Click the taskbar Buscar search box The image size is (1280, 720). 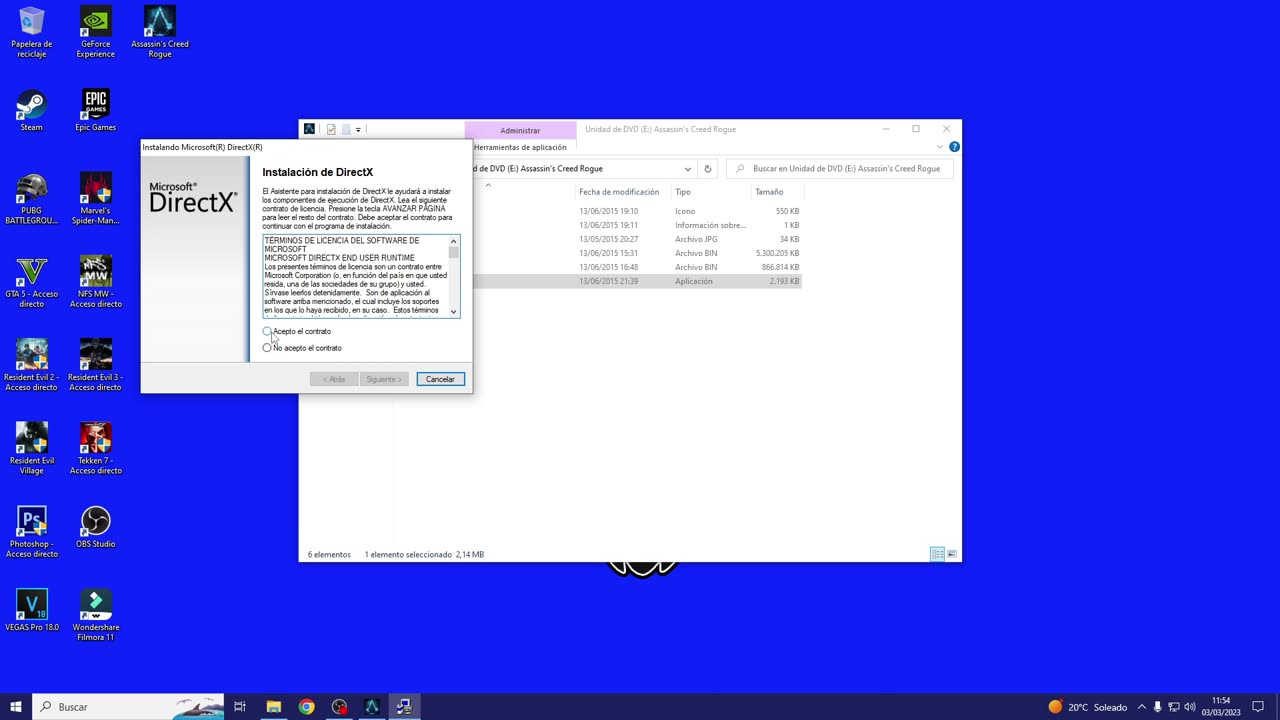(x=128, y=707)
